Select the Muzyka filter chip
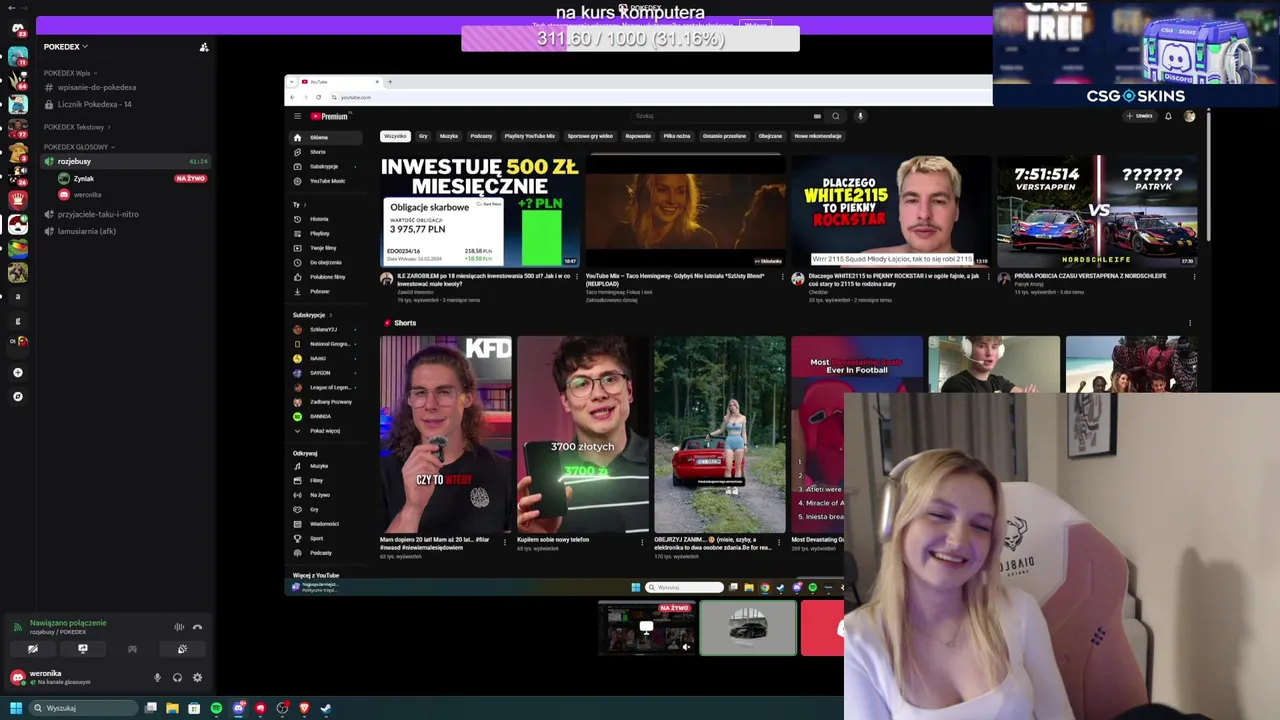The height and width of the screenshot is (720, 1280). (449, 136)
